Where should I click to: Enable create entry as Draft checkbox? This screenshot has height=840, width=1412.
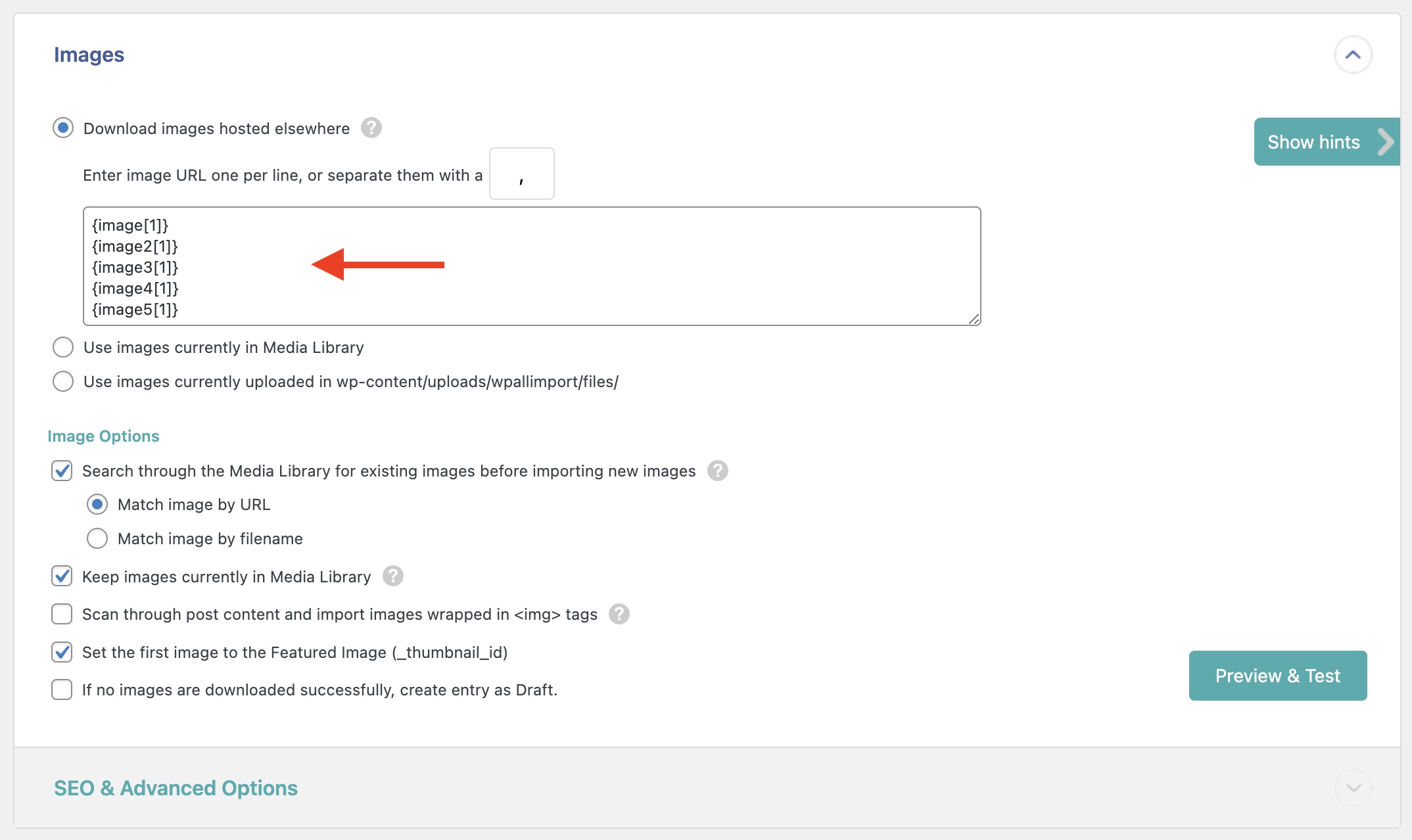(62, 689)
